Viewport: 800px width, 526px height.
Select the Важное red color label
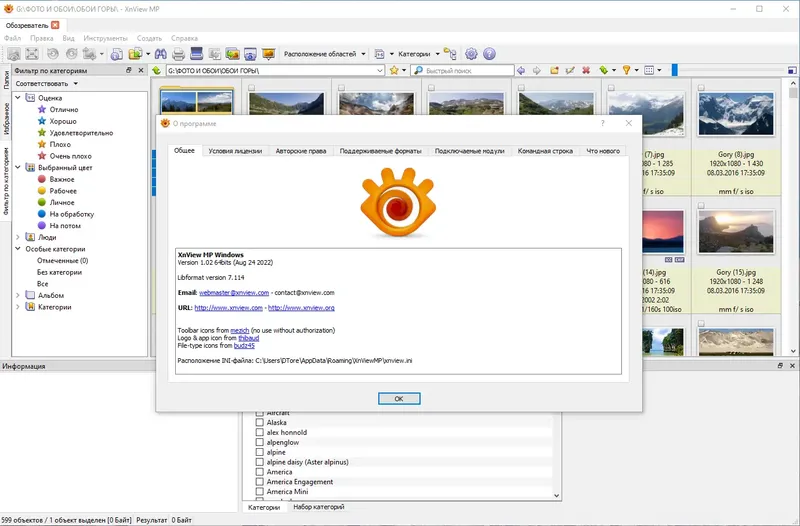(x=56, y=179)
